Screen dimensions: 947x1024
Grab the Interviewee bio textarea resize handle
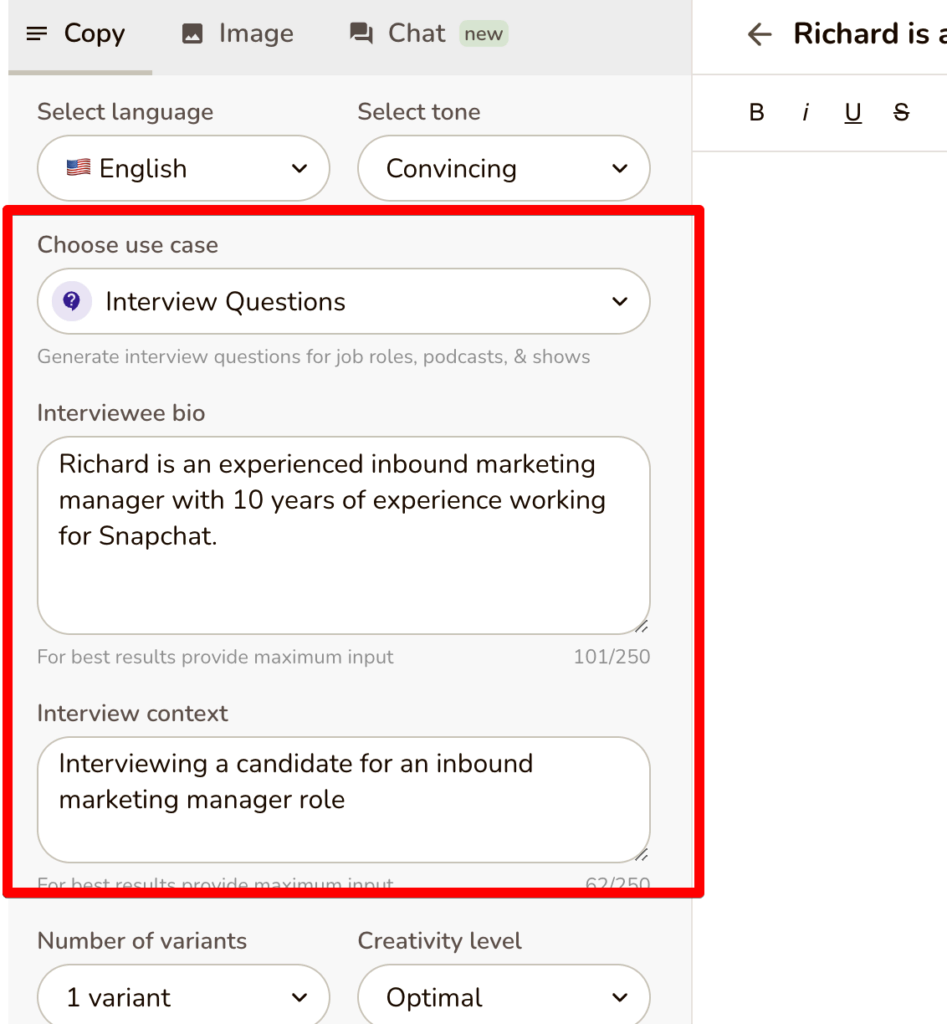coord(639,625)
